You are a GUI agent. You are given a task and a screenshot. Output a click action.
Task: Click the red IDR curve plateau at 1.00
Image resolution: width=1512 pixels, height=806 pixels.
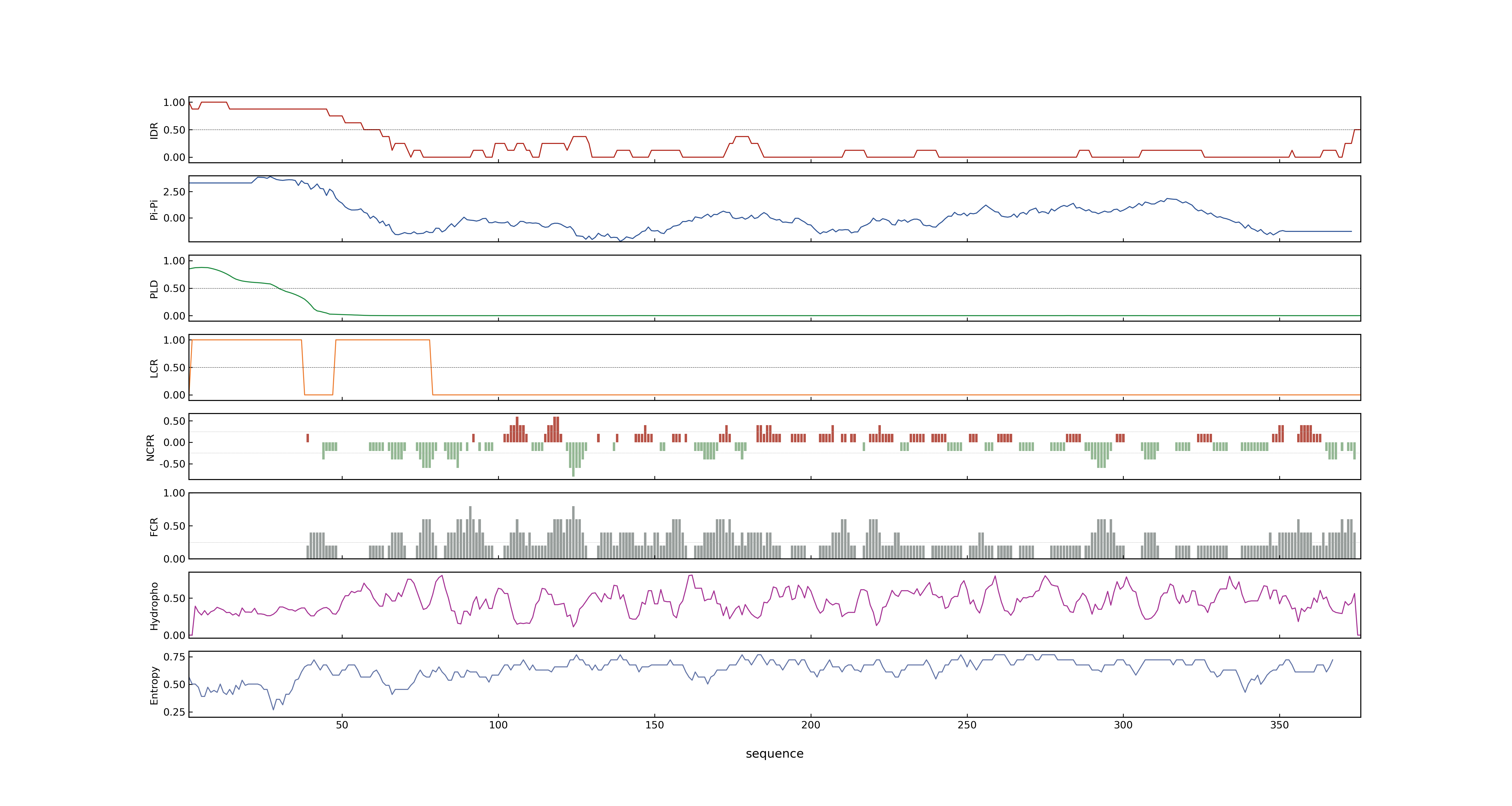214,102
